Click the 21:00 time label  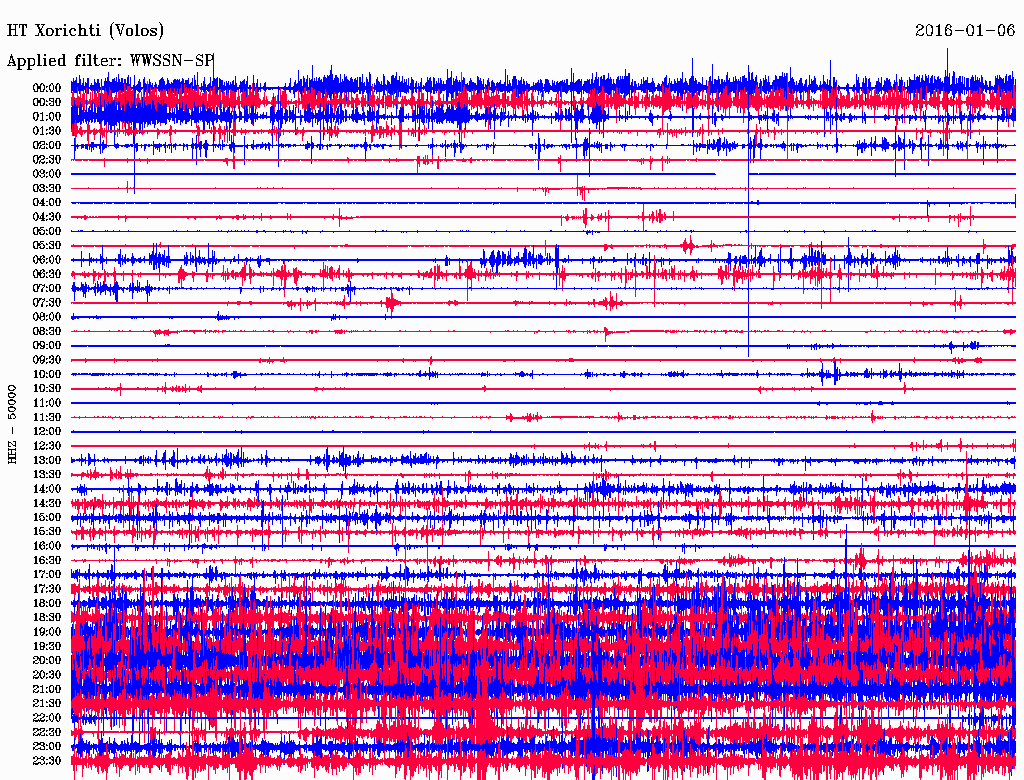pyautogui.click(x=47, y=689)
